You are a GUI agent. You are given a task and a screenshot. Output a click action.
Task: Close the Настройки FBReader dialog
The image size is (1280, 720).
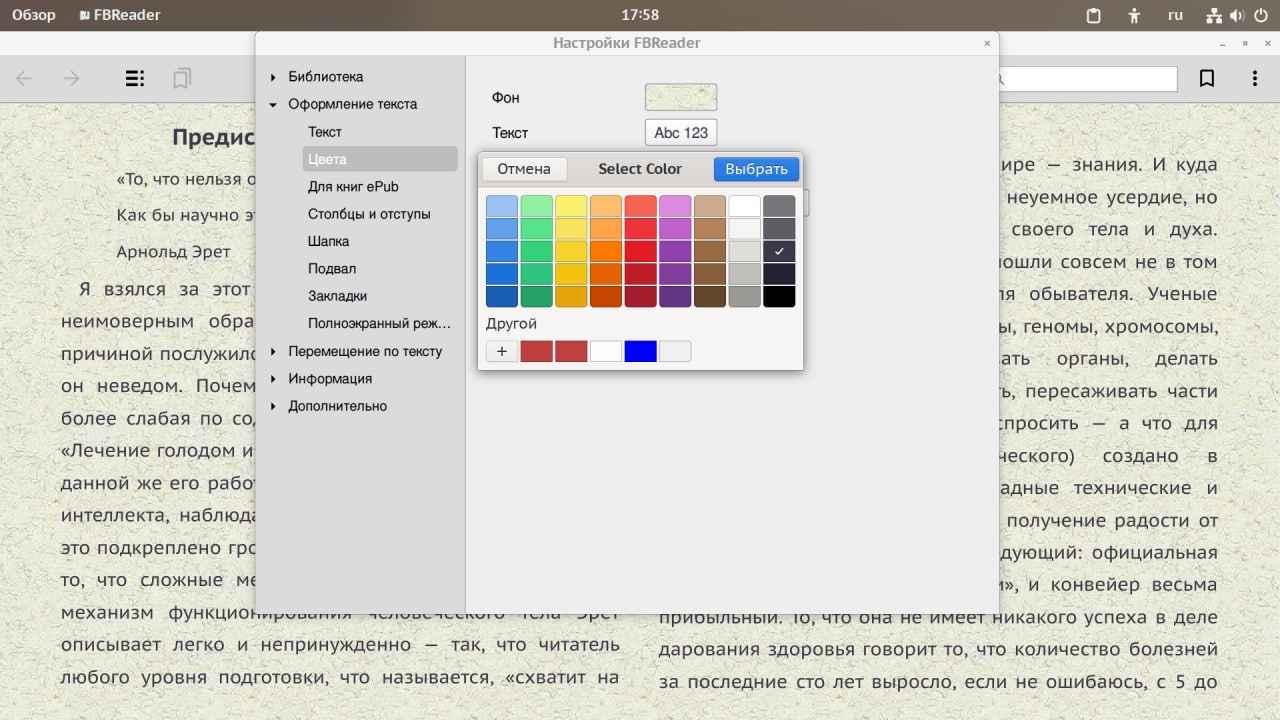pos(987,43)
